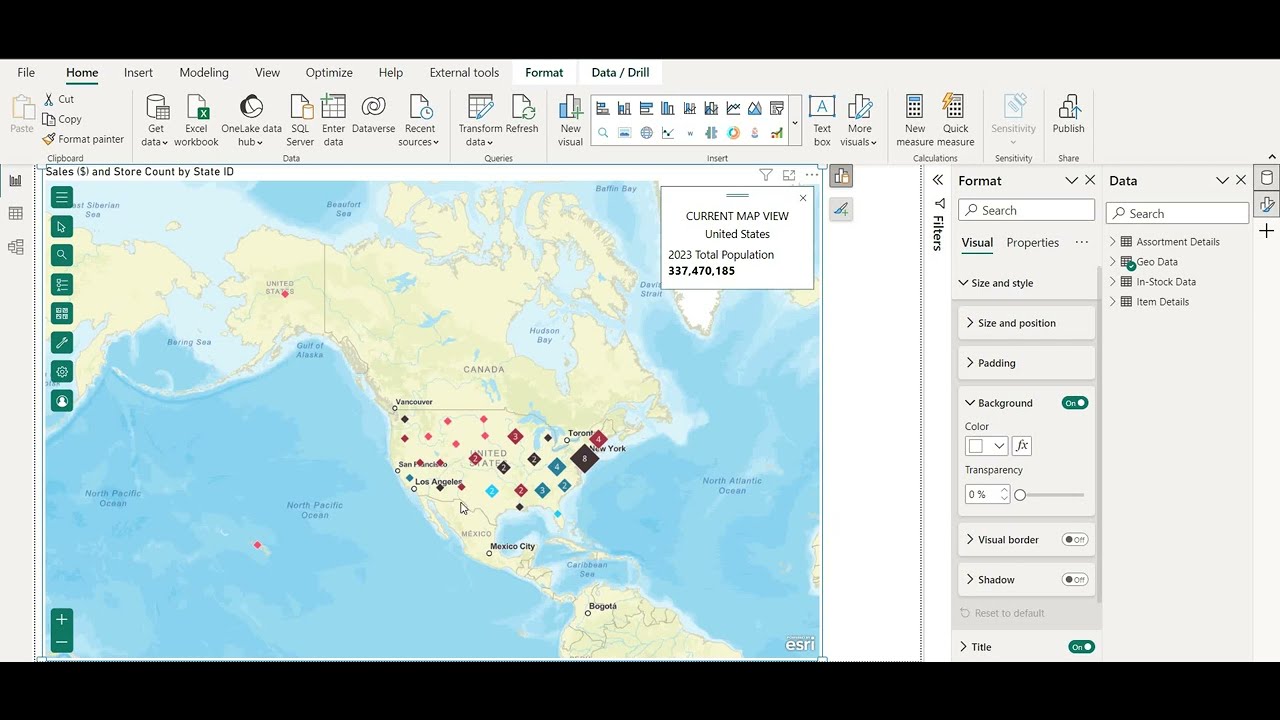Import an Excel workbook
1280x720 pixels.
click(x=196, y=120)
